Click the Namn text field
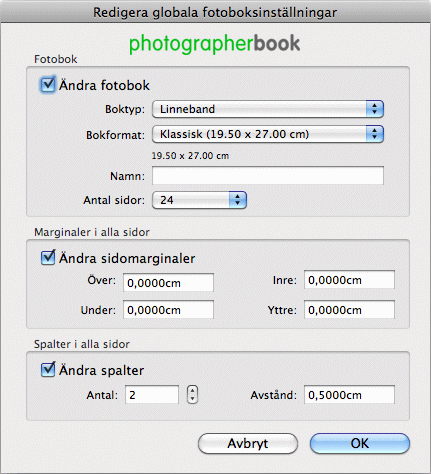This screenshot has height=474, width=431. click(268, 175)
